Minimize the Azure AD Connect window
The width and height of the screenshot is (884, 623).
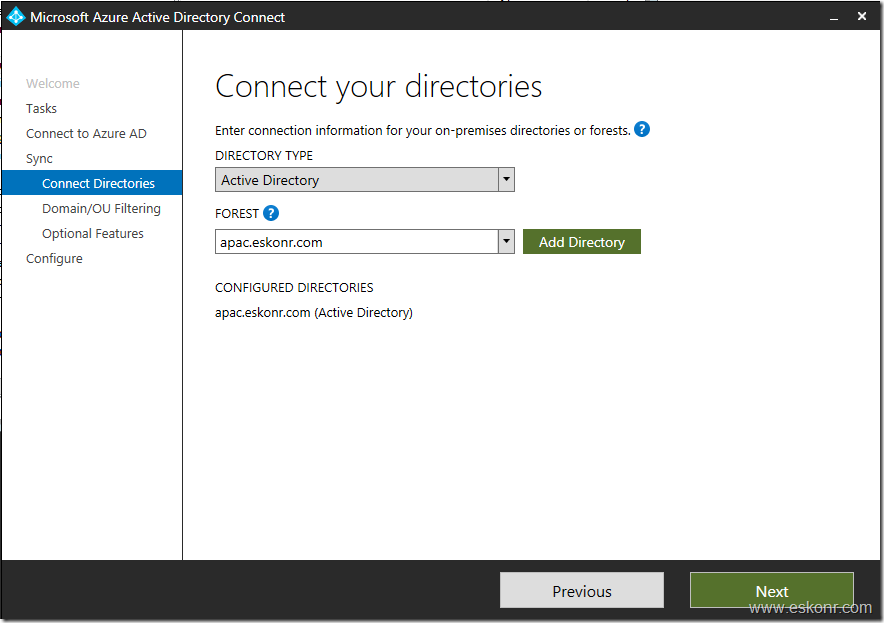click(x=835, y=16)
